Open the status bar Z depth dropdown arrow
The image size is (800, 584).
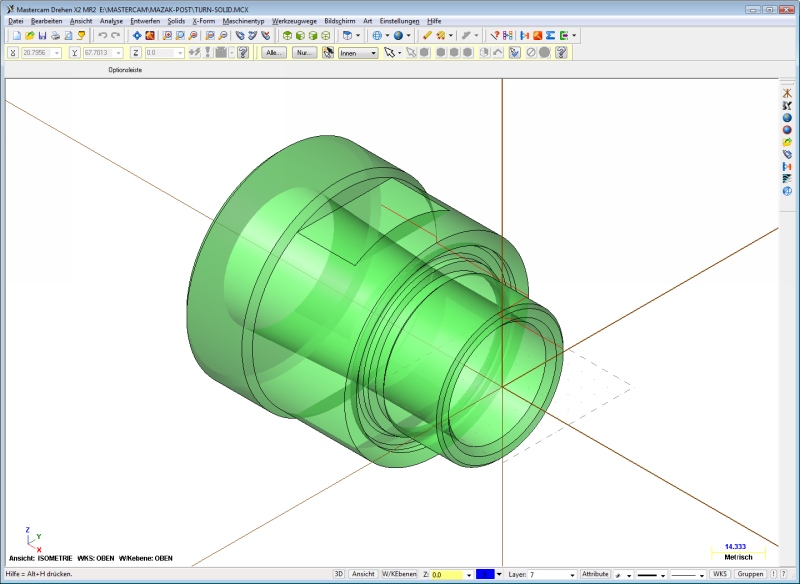tap(468, 575)
